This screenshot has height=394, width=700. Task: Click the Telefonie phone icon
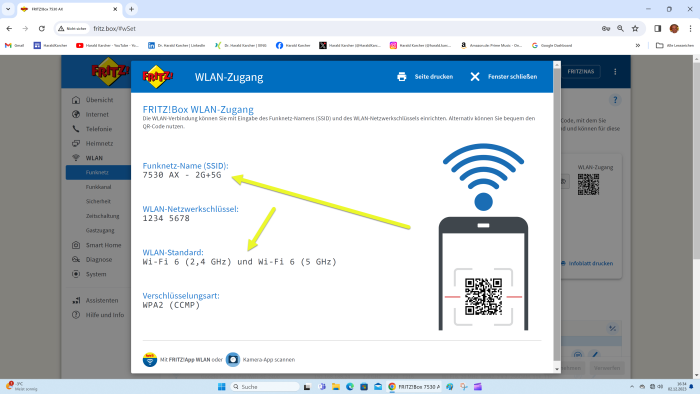76,129
